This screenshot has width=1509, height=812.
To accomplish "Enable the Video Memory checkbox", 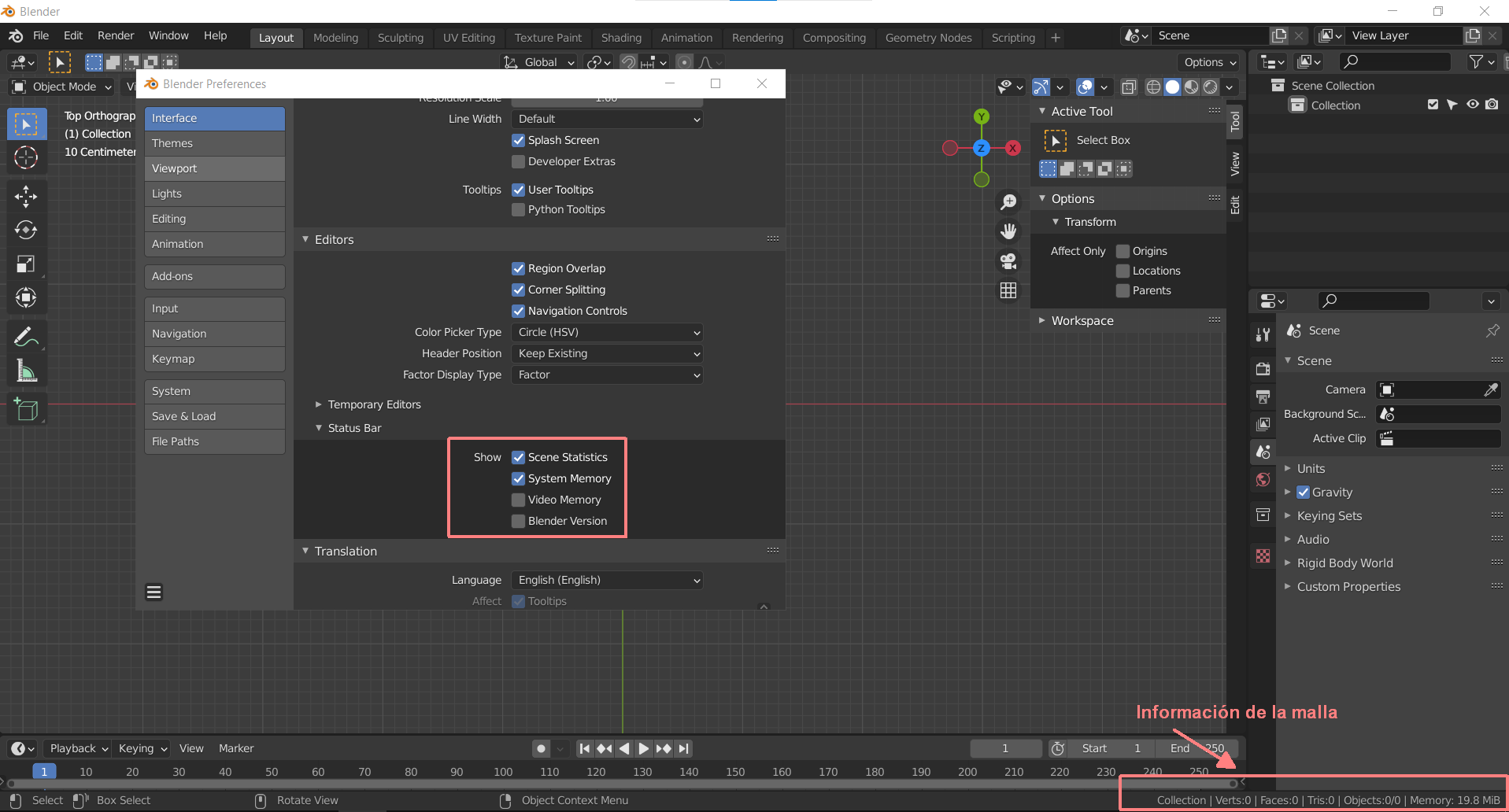I will pyautogui.click(x=519, y=500).
